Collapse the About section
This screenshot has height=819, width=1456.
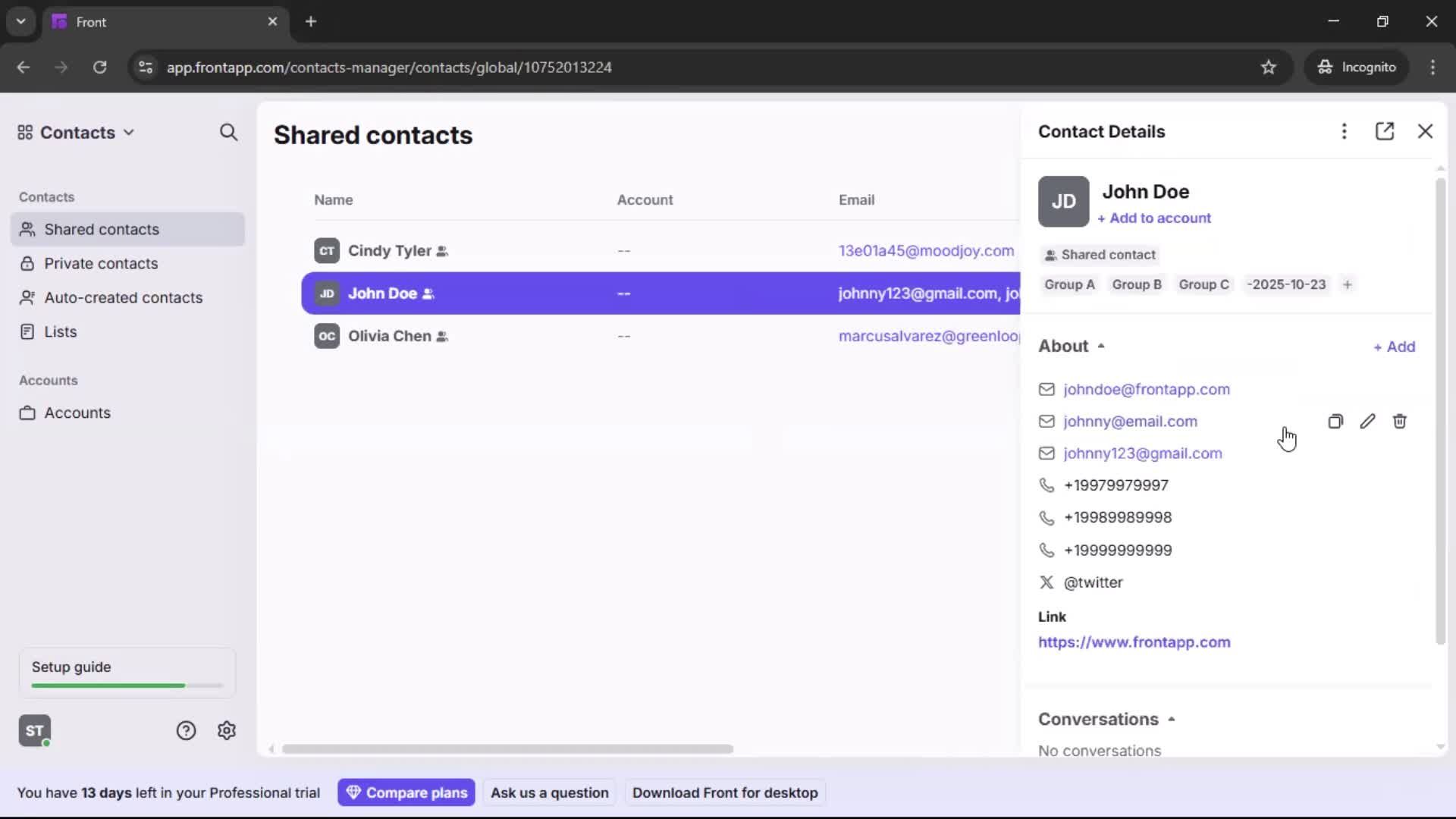click(x=1101, y=345)
